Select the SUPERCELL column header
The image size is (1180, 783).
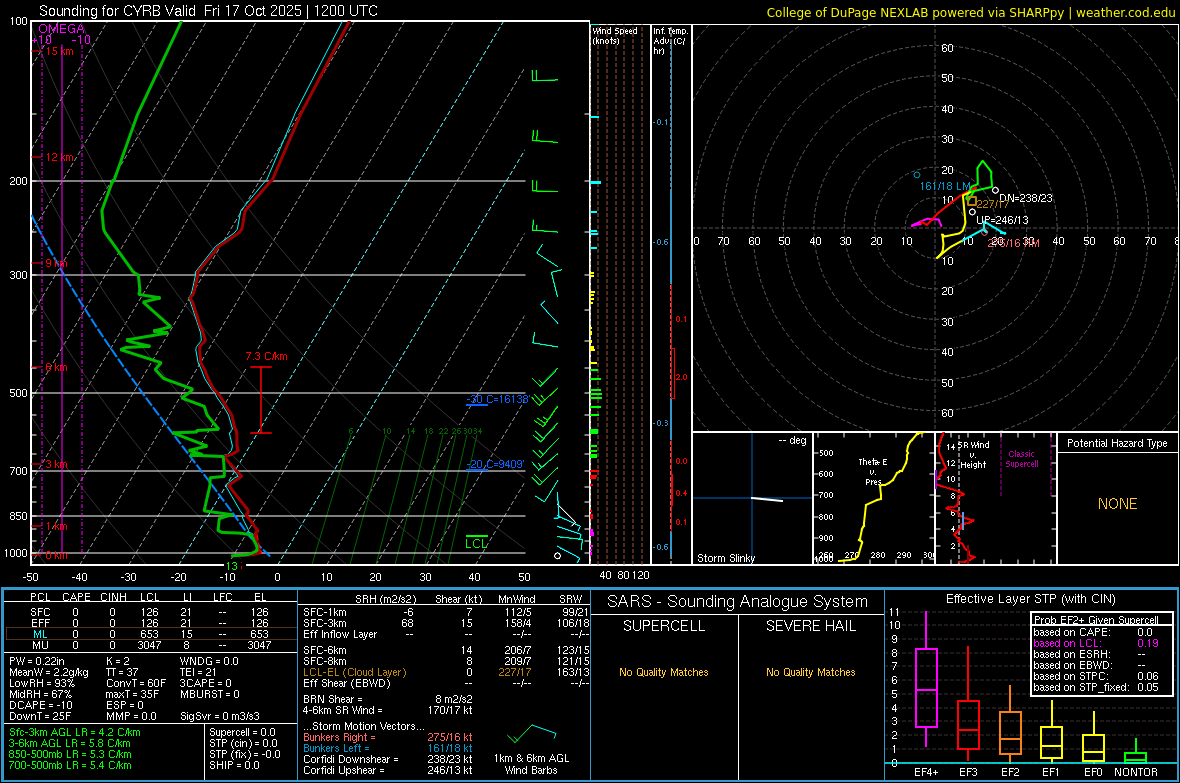664,626
